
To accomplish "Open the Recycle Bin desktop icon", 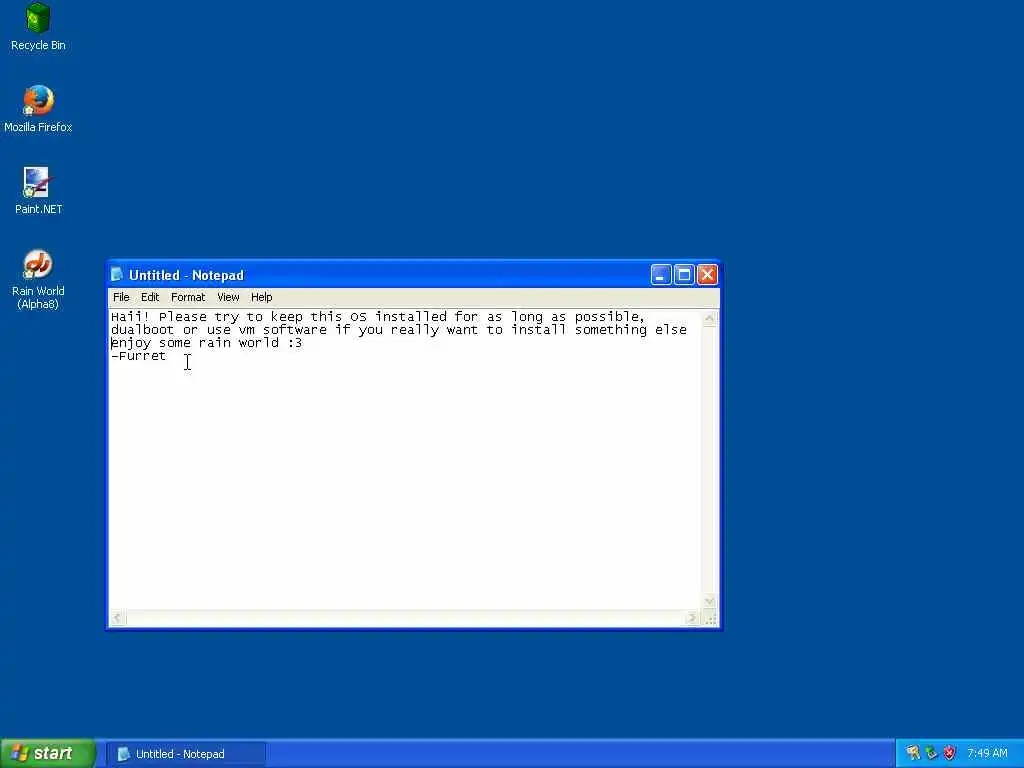I will 38,27.
